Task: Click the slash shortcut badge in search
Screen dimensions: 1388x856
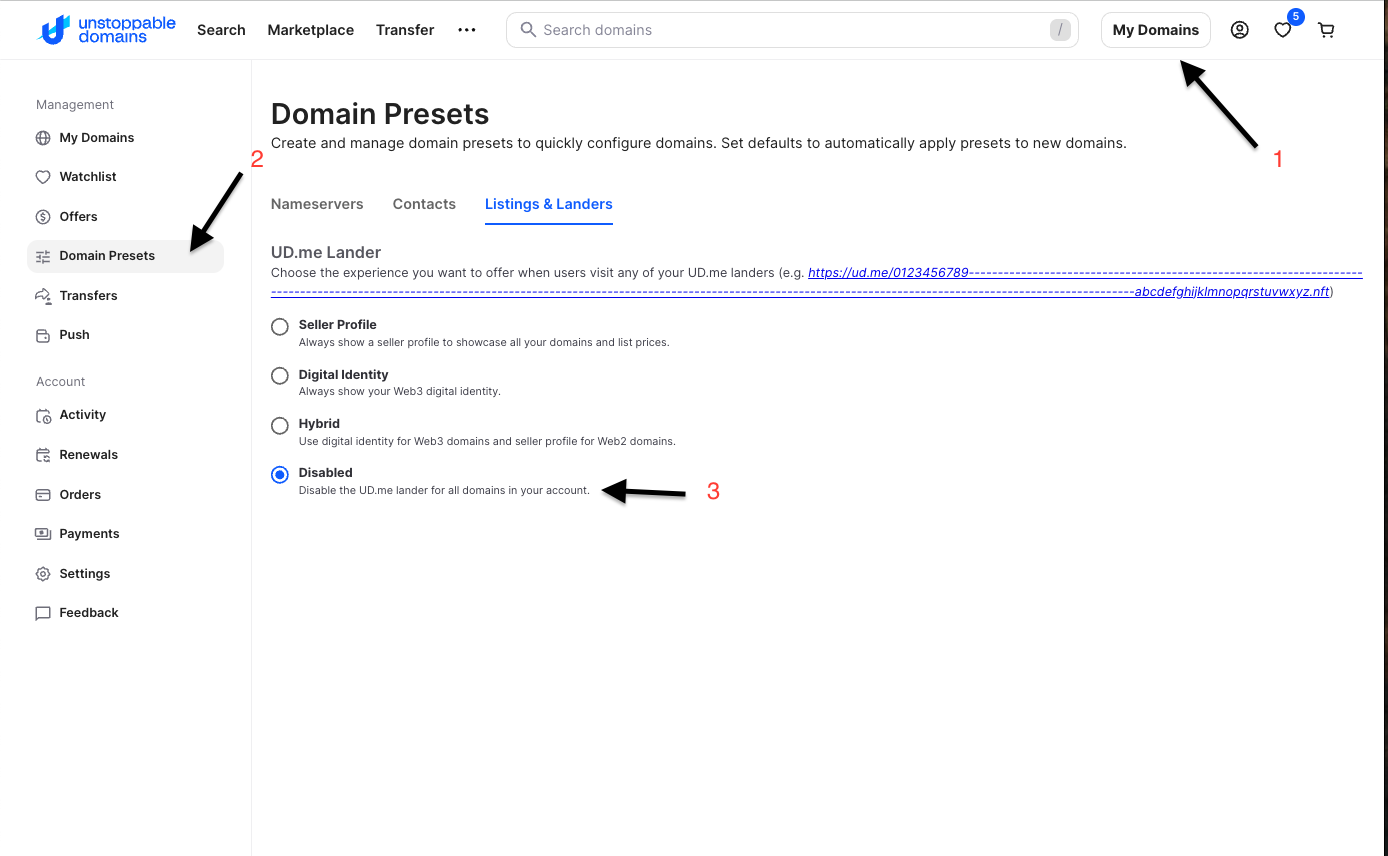Action: (1060, 30)
